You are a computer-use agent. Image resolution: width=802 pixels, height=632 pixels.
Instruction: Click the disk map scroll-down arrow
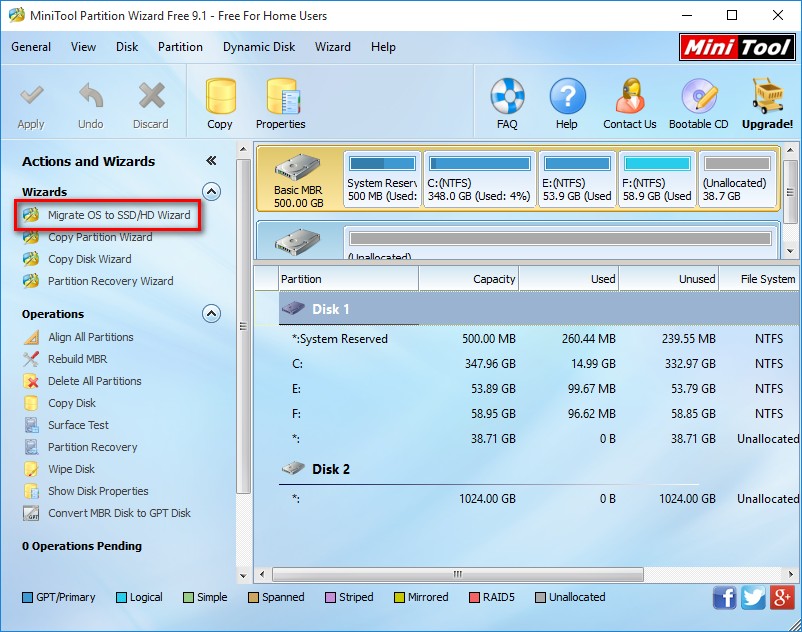coord(790,251)
